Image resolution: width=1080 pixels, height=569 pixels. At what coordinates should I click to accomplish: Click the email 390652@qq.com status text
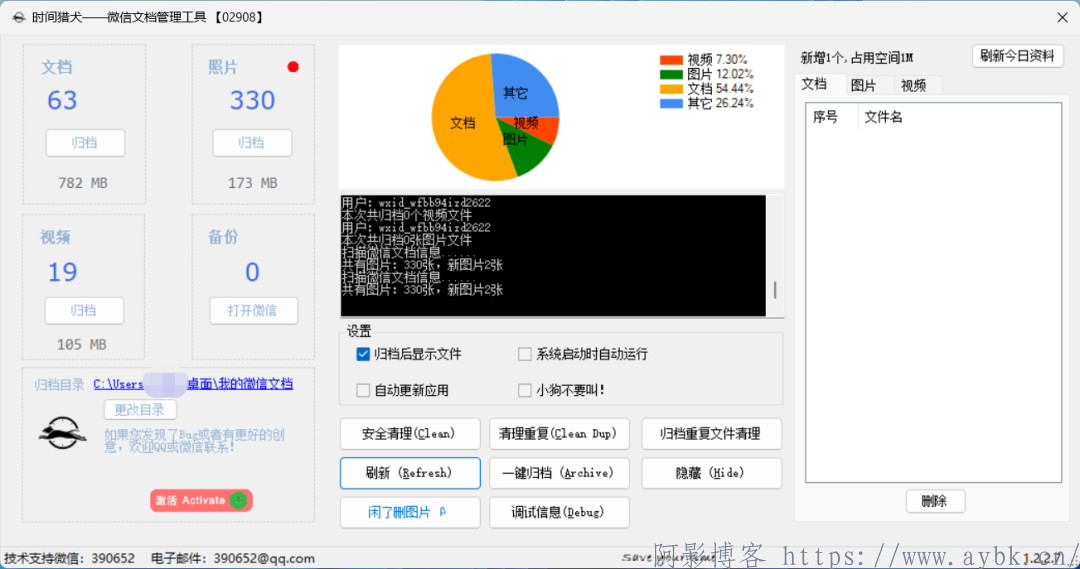point(233,558)
